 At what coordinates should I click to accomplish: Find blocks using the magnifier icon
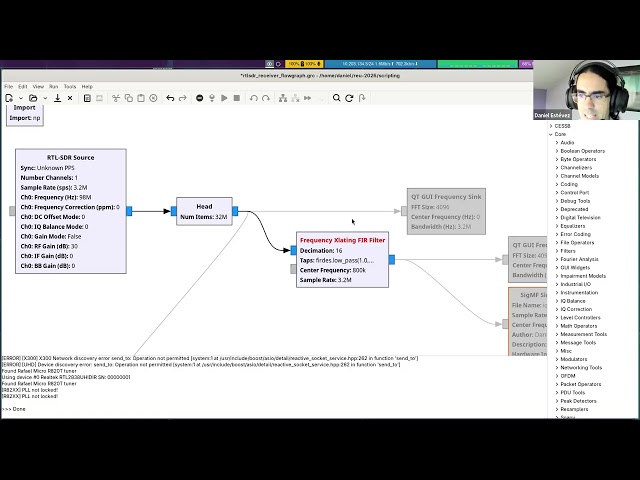[336, 98]
